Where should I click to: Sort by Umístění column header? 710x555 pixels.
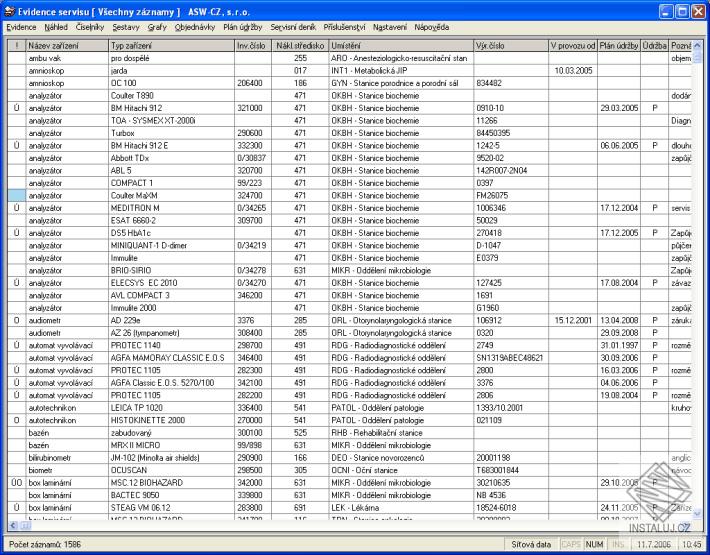[x=401, y=46]
